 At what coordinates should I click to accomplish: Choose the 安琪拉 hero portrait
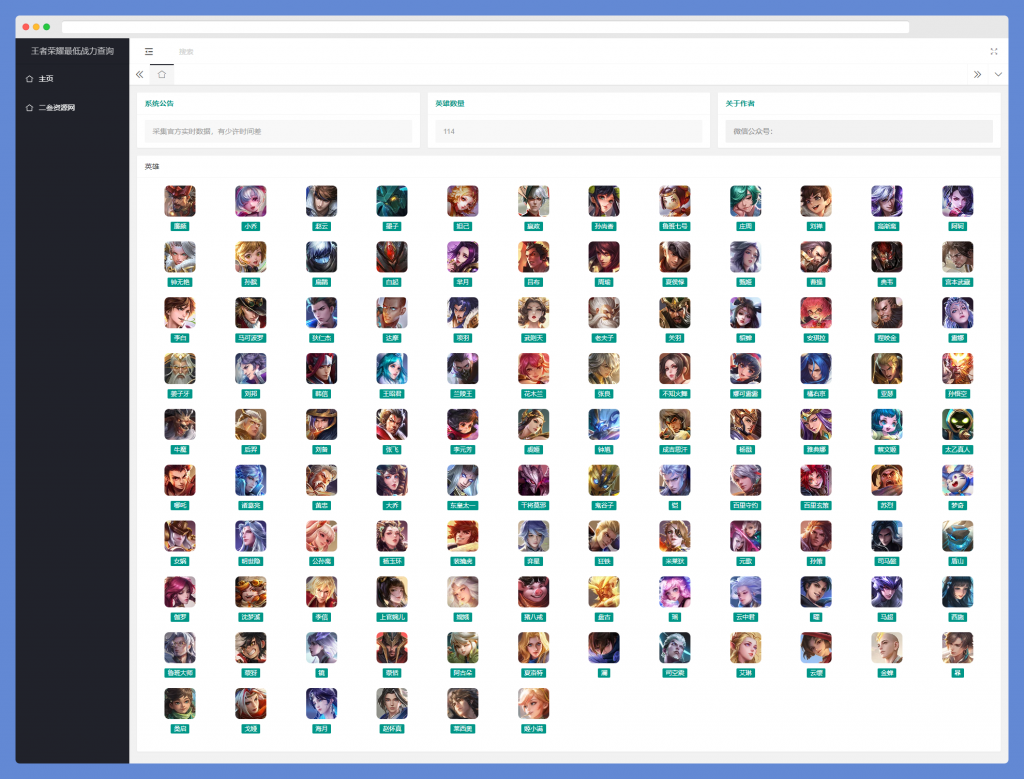coord(816,313)
